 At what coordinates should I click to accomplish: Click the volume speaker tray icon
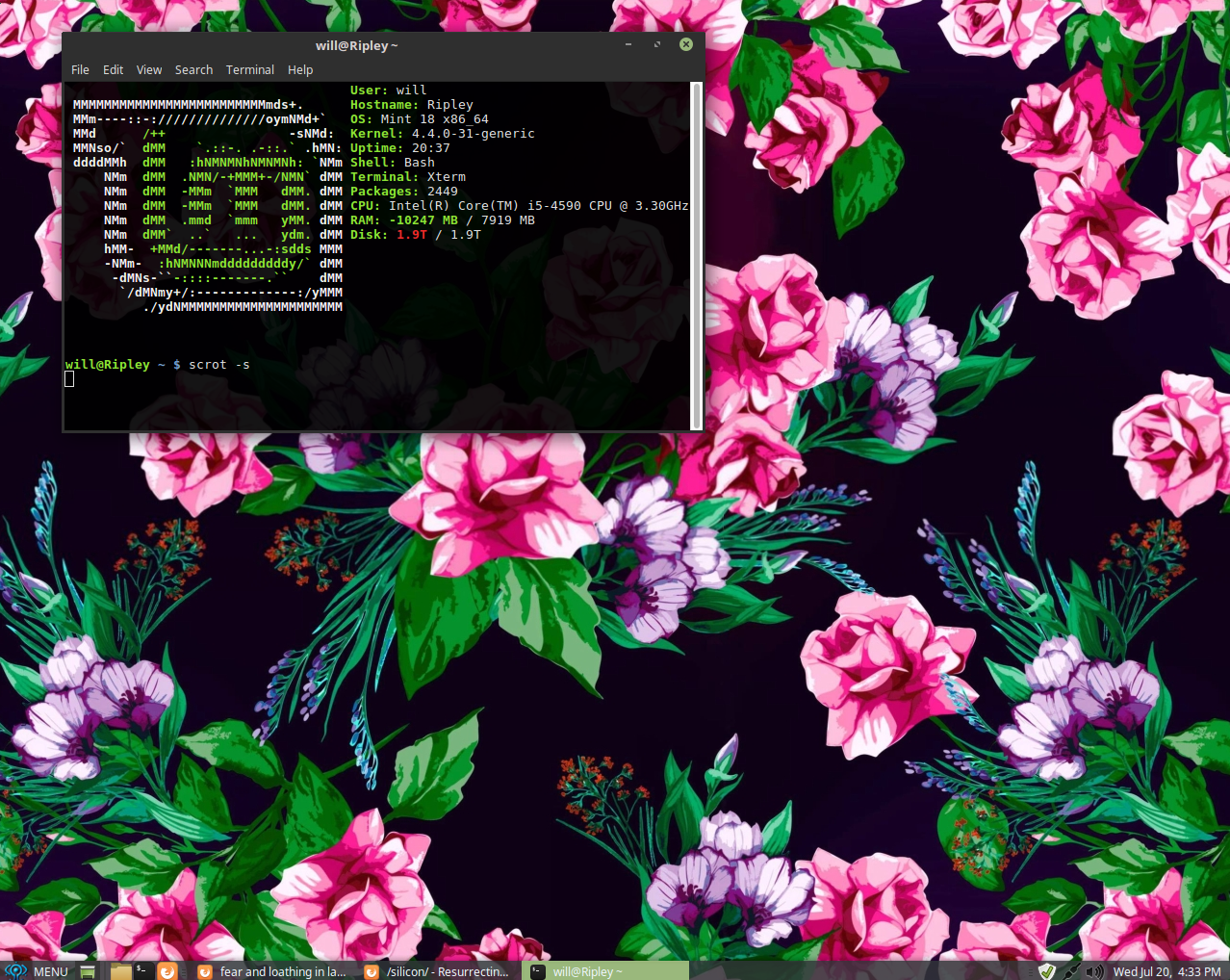pyautogui.click(x=1094, y=971)
